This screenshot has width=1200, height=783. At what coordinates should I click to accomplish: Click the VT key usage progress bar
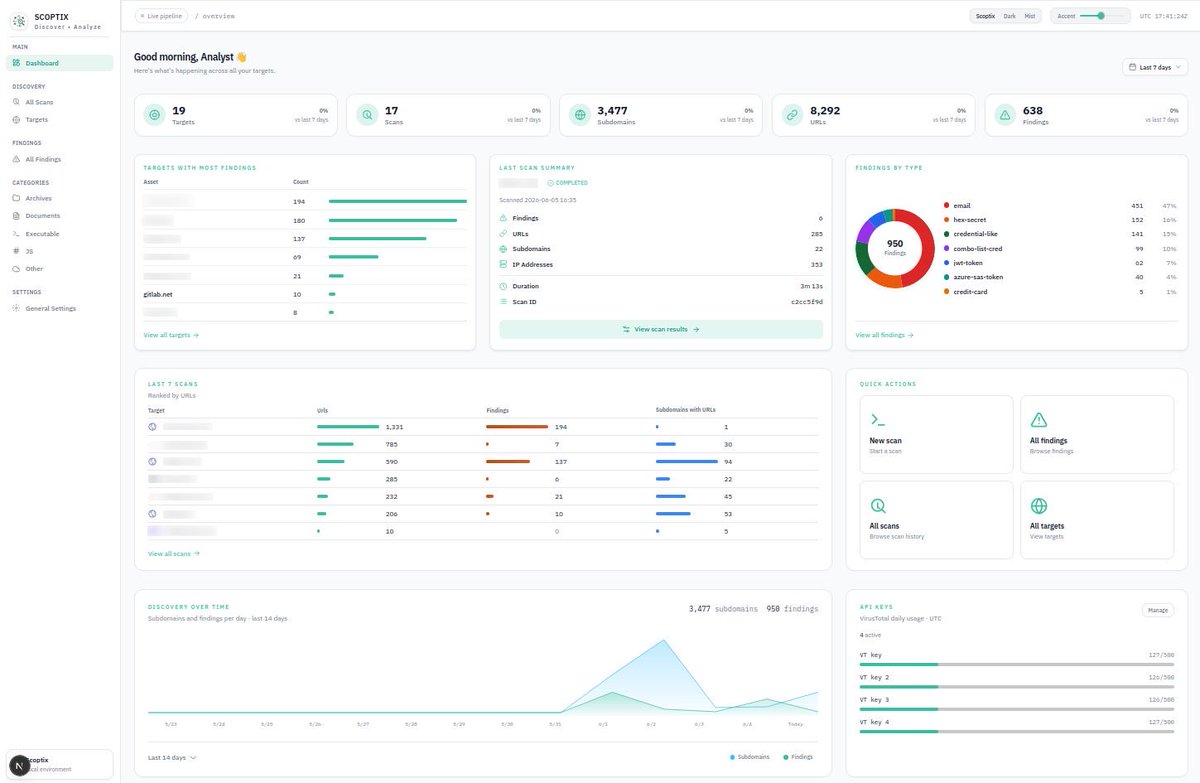click(x=1017, y=664)
